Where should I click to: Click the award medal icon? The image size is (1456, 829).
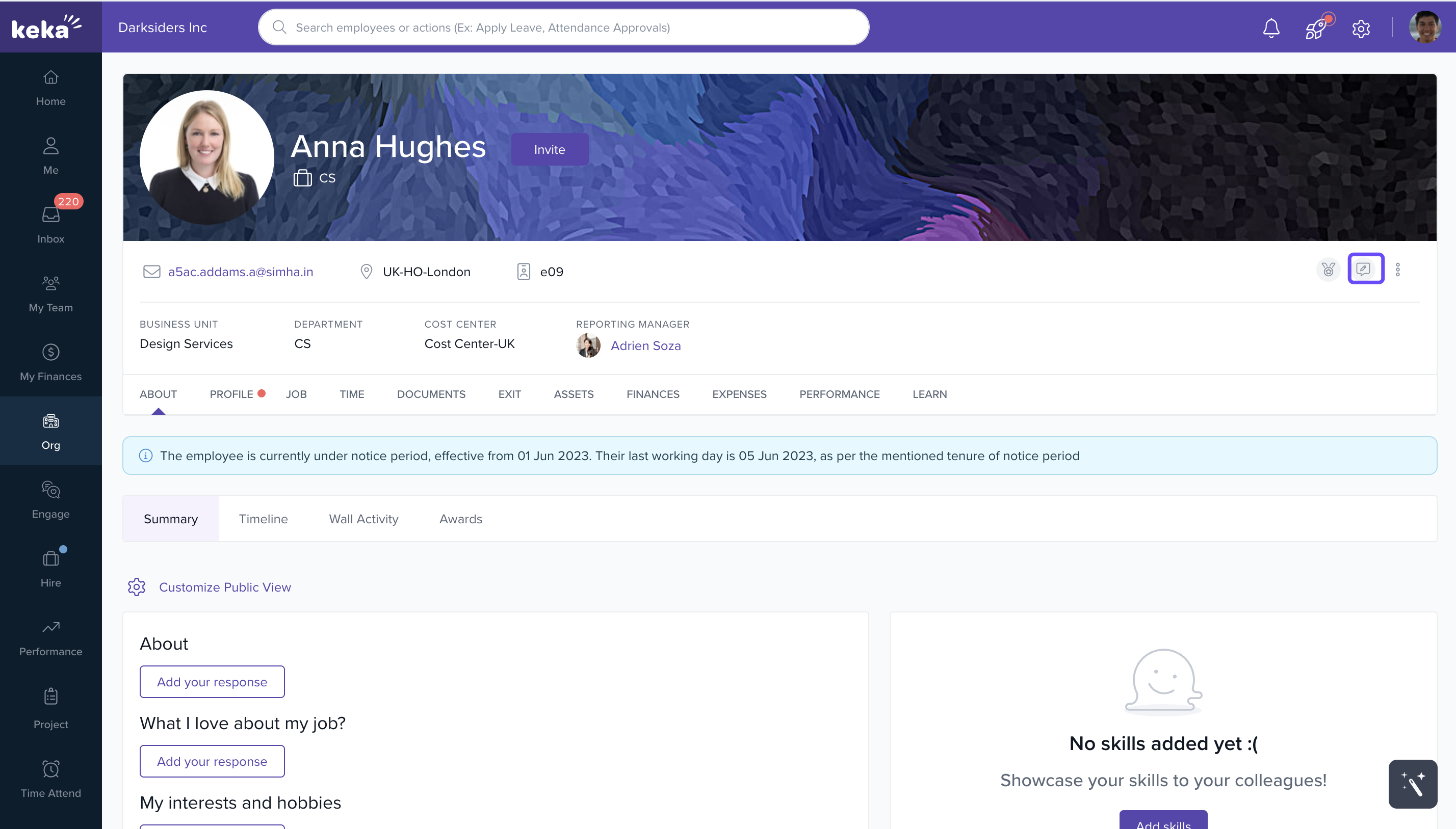pos(1329,270)
